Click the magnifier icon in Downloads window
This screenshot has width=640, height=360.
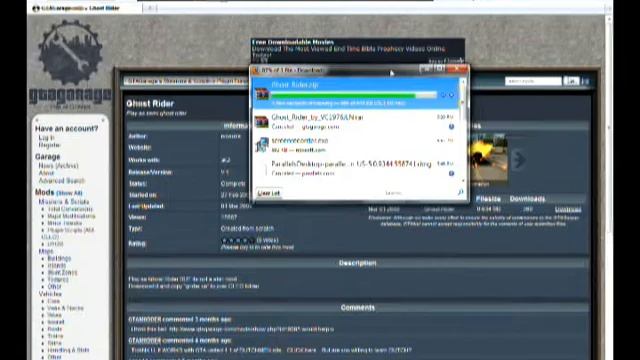point(461,192)
